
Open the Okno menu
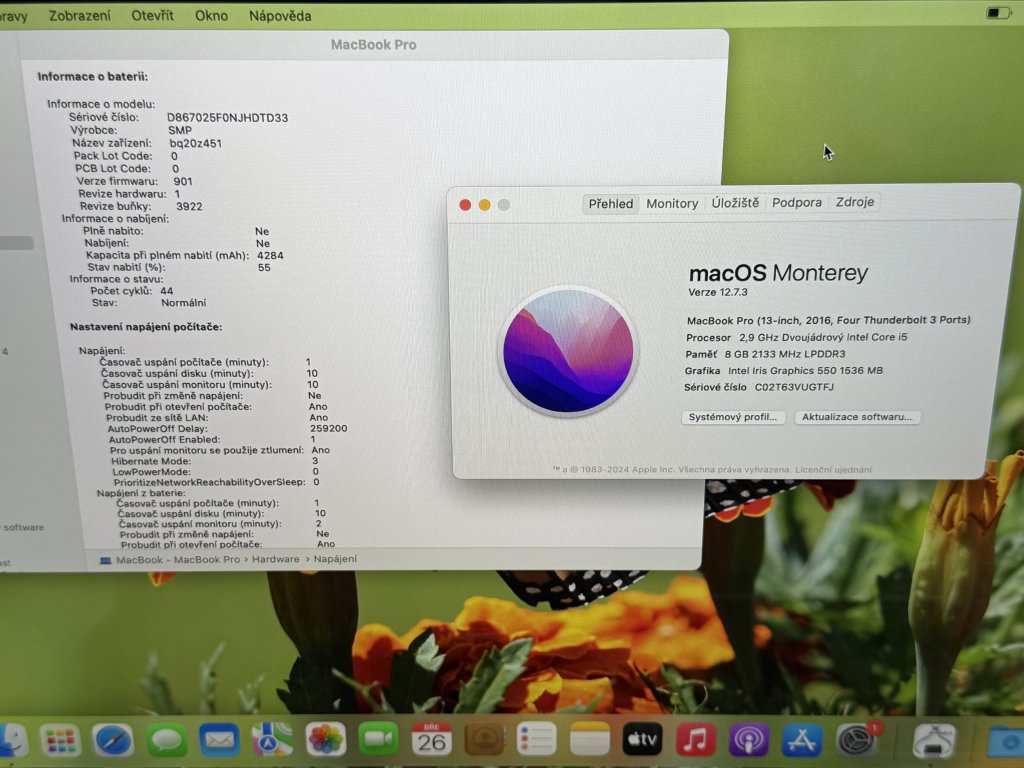pyautogui.click(x=212, y=16)
